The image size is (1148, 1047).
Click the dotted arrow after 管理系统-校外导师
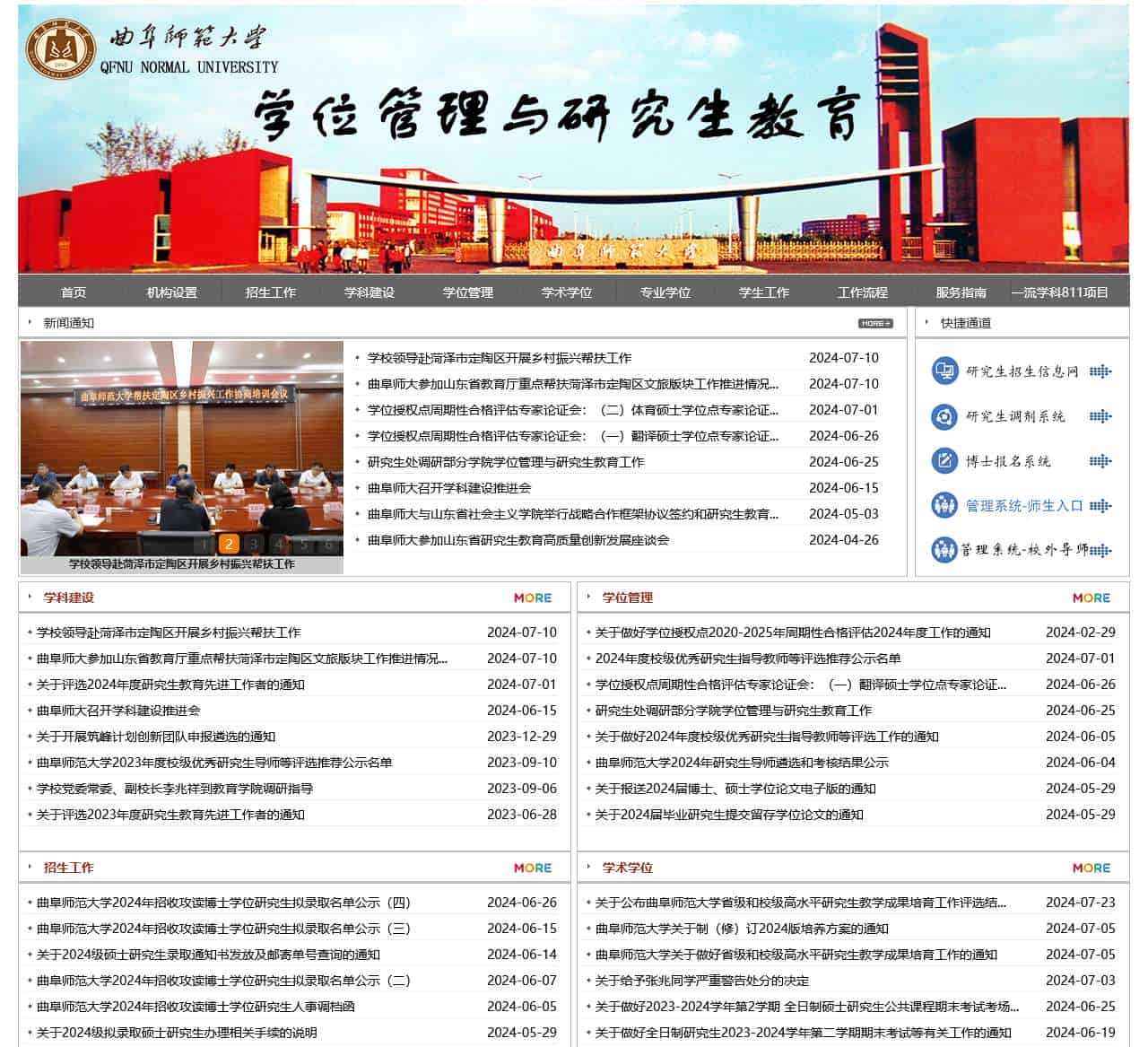1100,550
